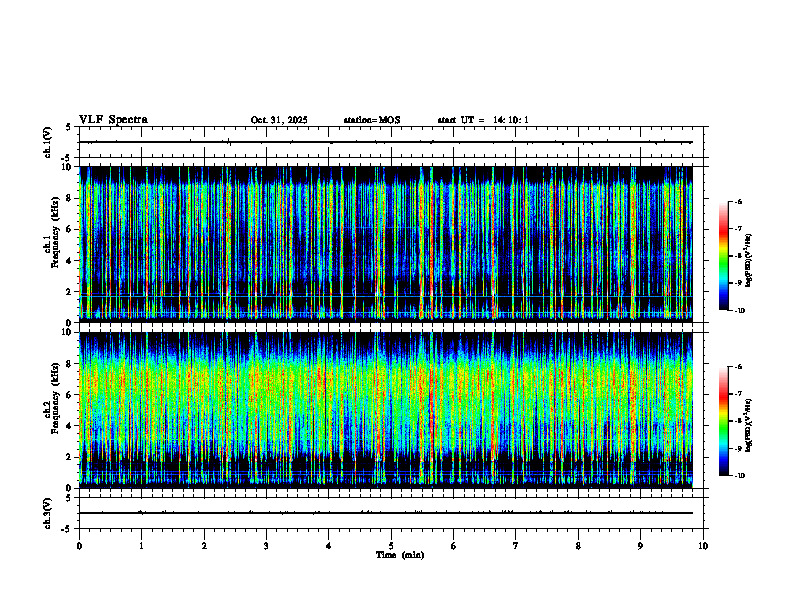Click inside the ch.2 spectrogram panel
Viewport: 792px width, 612px height.
pos(386,410)
